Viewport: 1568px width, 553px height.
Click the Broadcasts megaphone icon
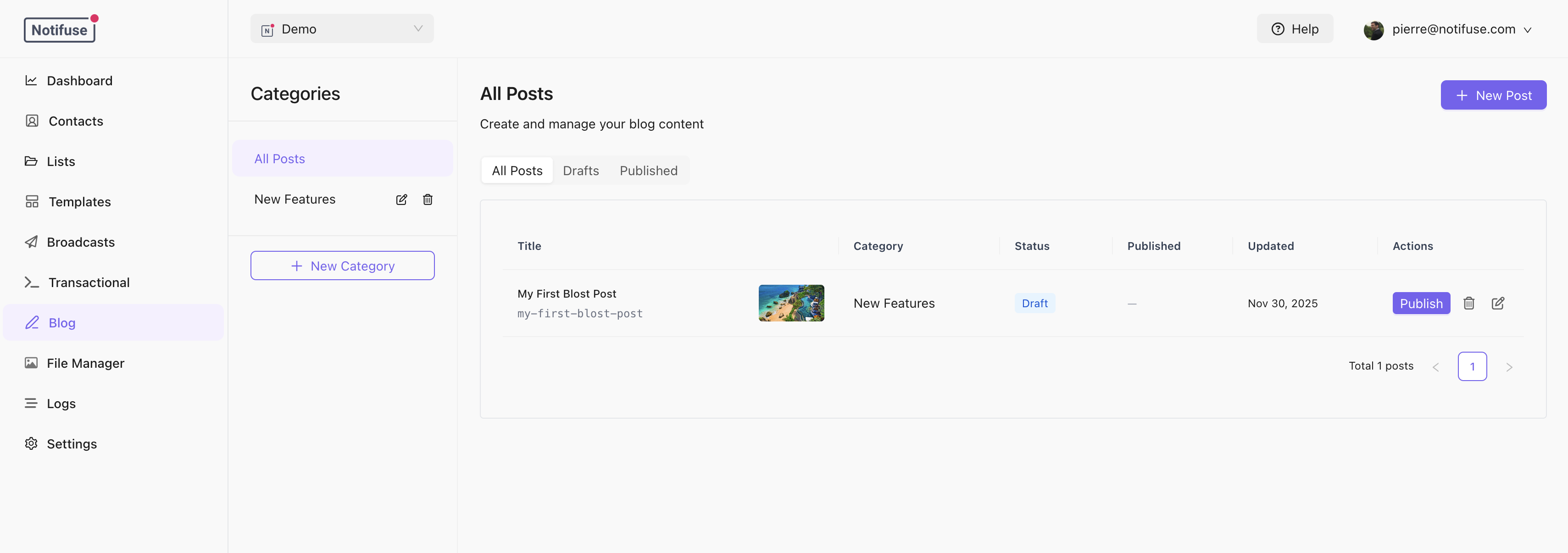(x=32, y=242)
